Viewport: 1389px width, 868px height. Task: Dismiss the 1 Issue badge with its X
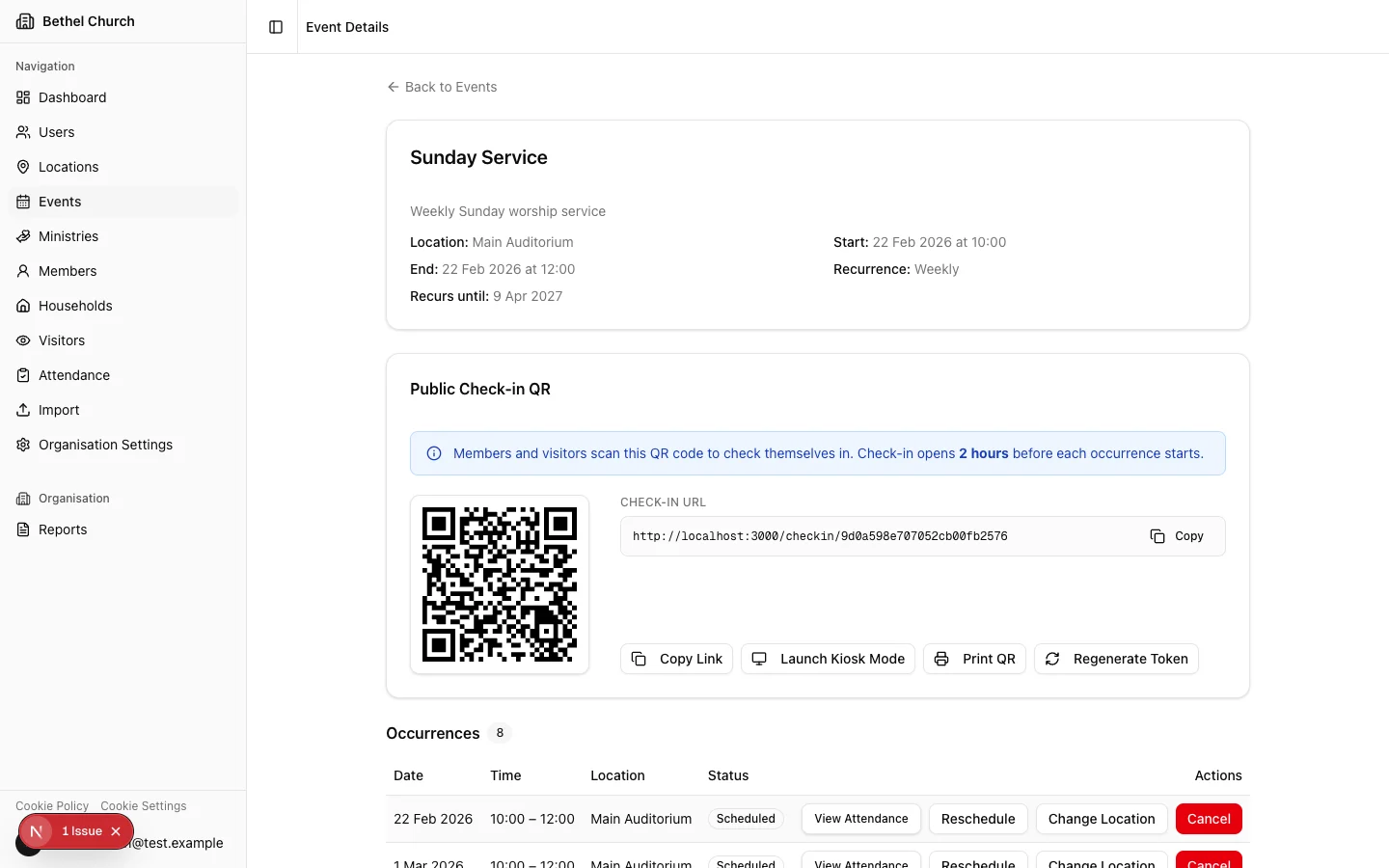(116, 831)
